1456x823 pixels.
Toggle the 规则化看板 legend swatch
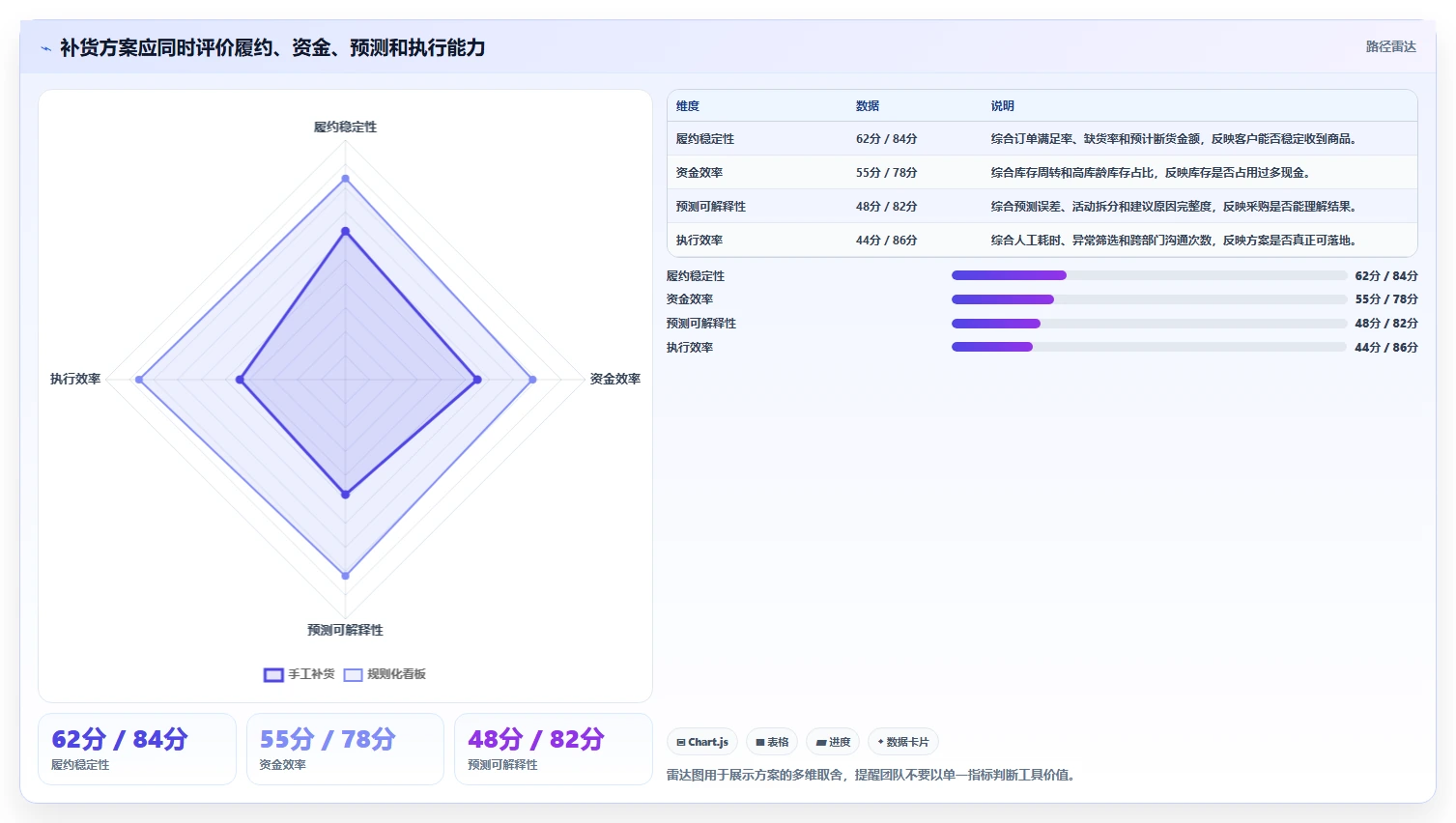[x=353, y=674]
